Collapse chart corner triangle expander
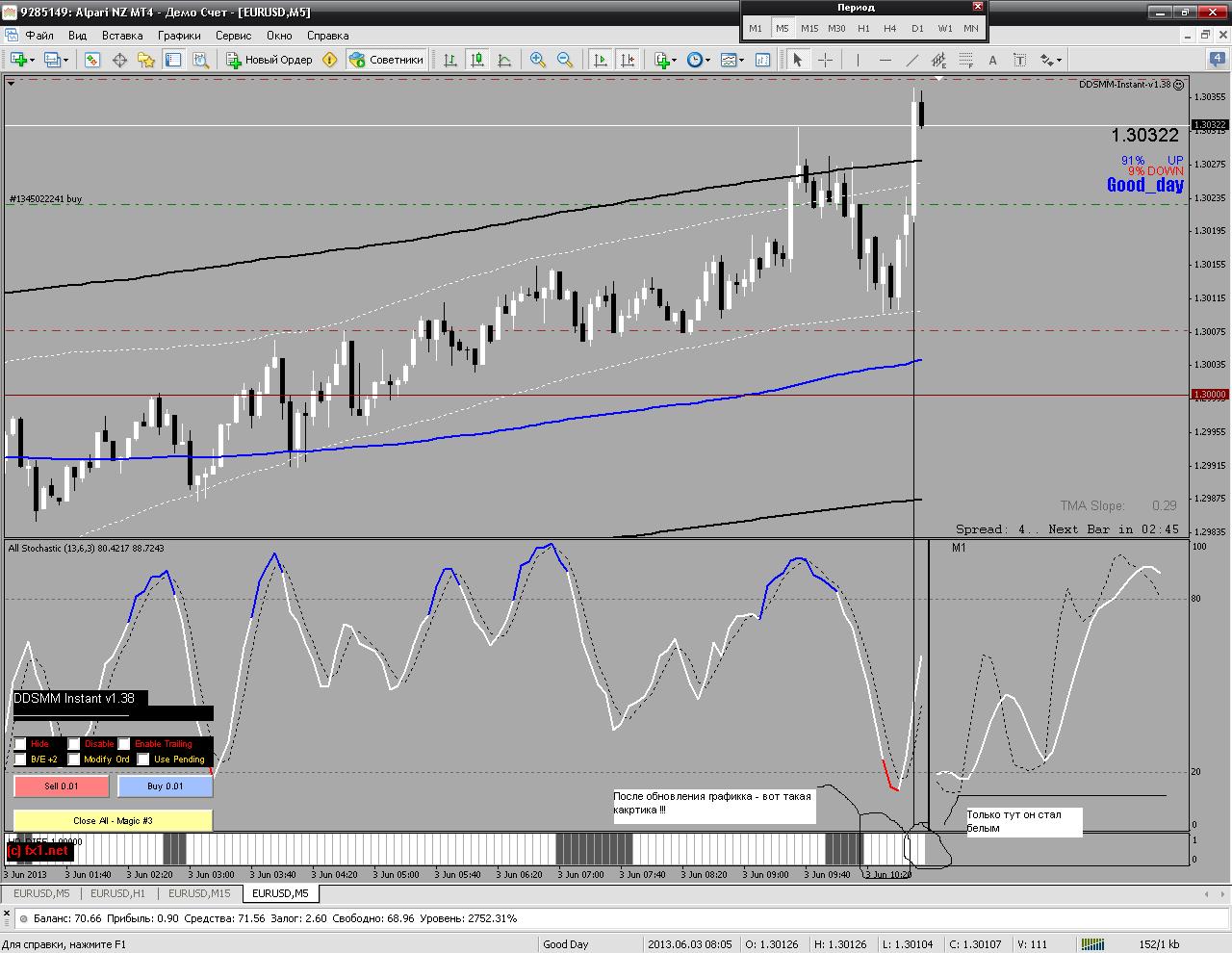 coord(11,84)
